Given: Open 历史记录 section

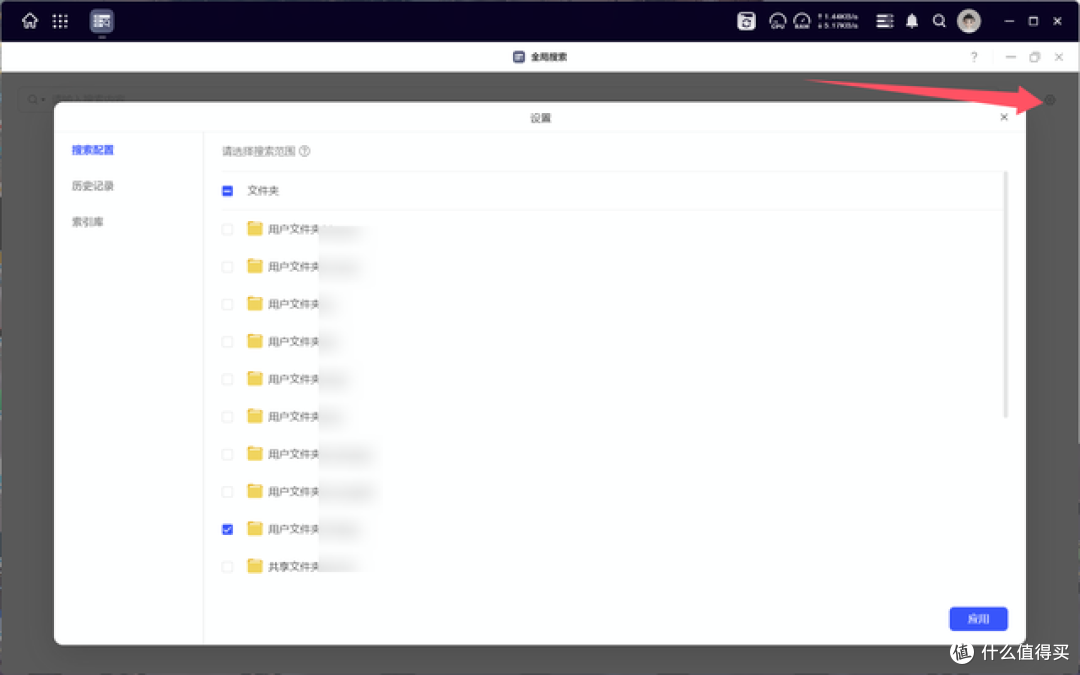Looking at the screenshot, I should tap(92, 185).
